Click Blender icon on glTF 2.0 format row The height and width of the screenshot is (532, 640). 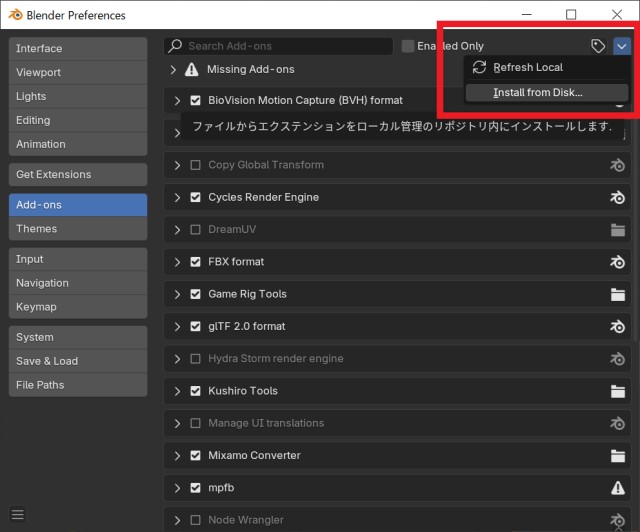click(x=618, y=326)
